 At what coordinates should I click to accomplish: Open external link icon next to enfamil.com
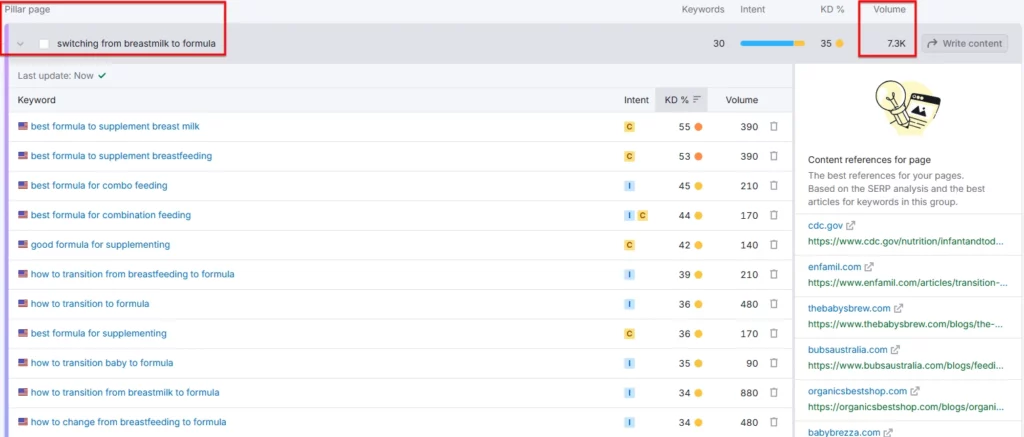tap(869, 267)
